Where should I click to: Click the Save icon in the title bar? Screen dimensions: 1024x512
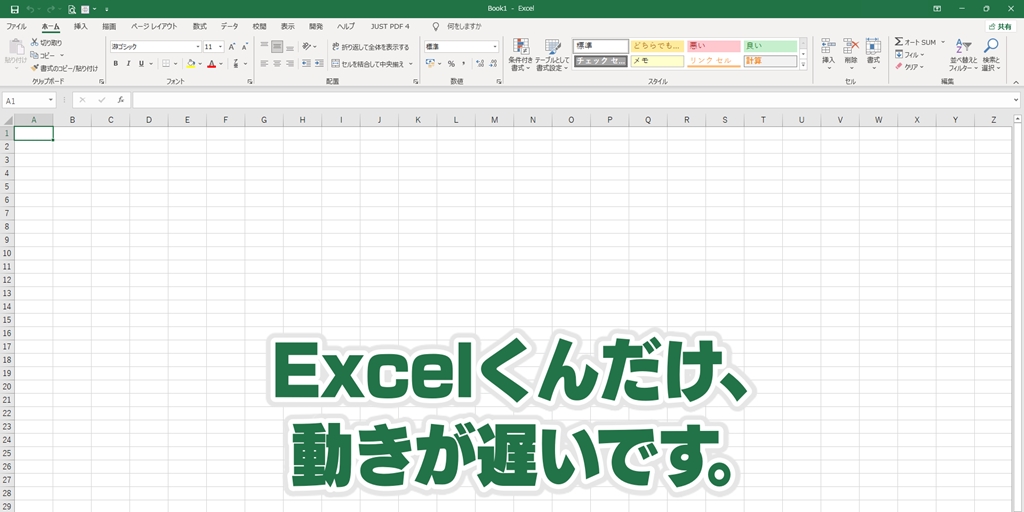(15, 9)
